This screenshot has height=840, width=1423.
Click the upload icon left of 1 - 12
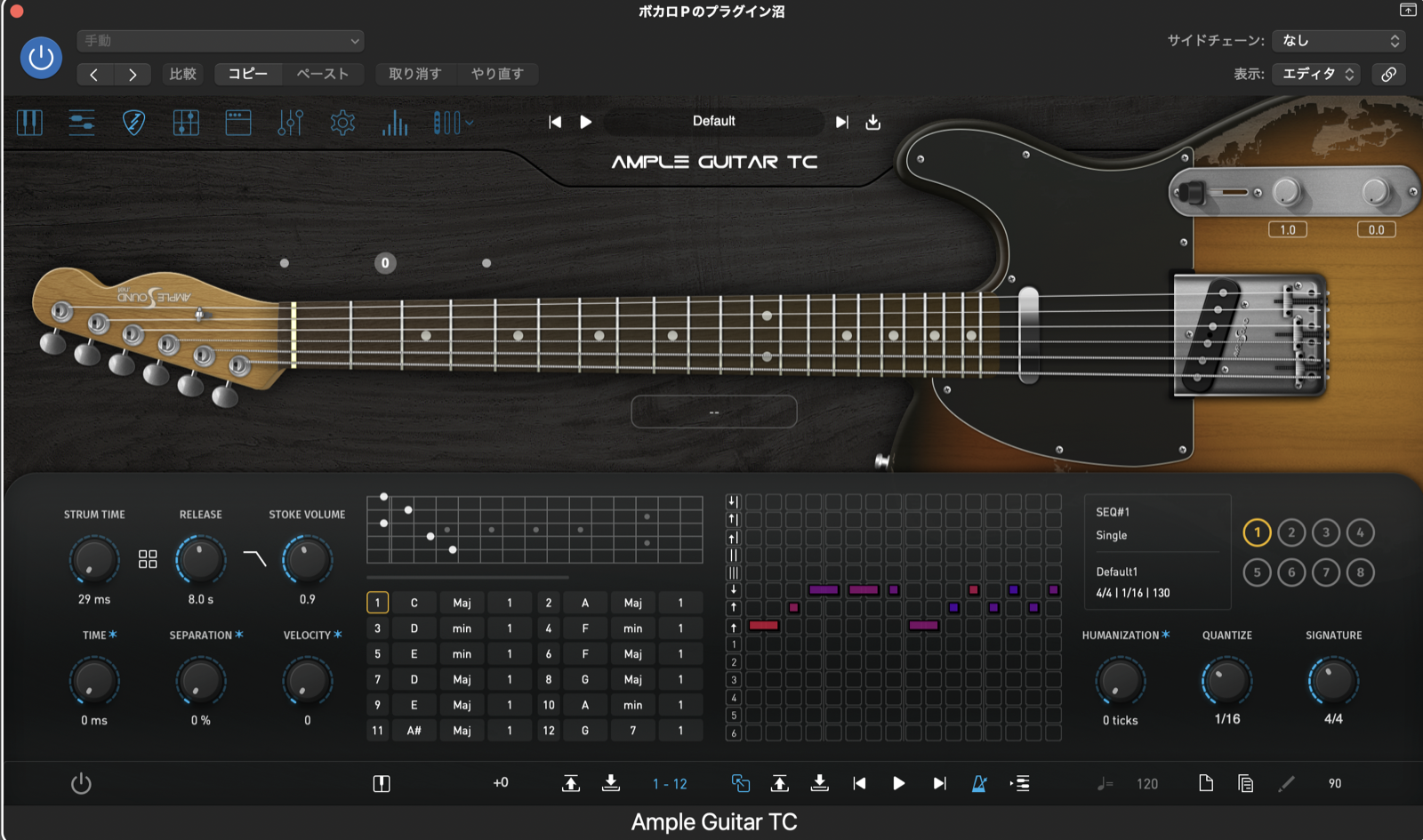tap(571, 783)
